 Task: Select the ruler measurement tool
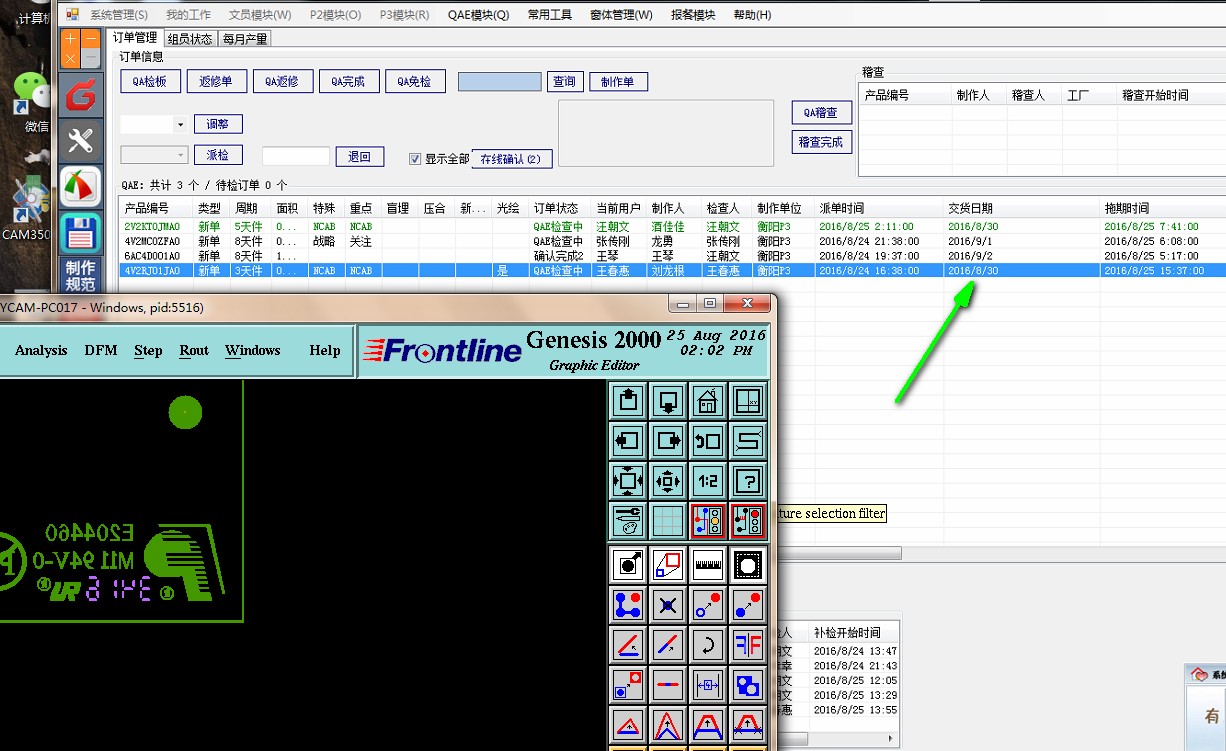[708, 564]
